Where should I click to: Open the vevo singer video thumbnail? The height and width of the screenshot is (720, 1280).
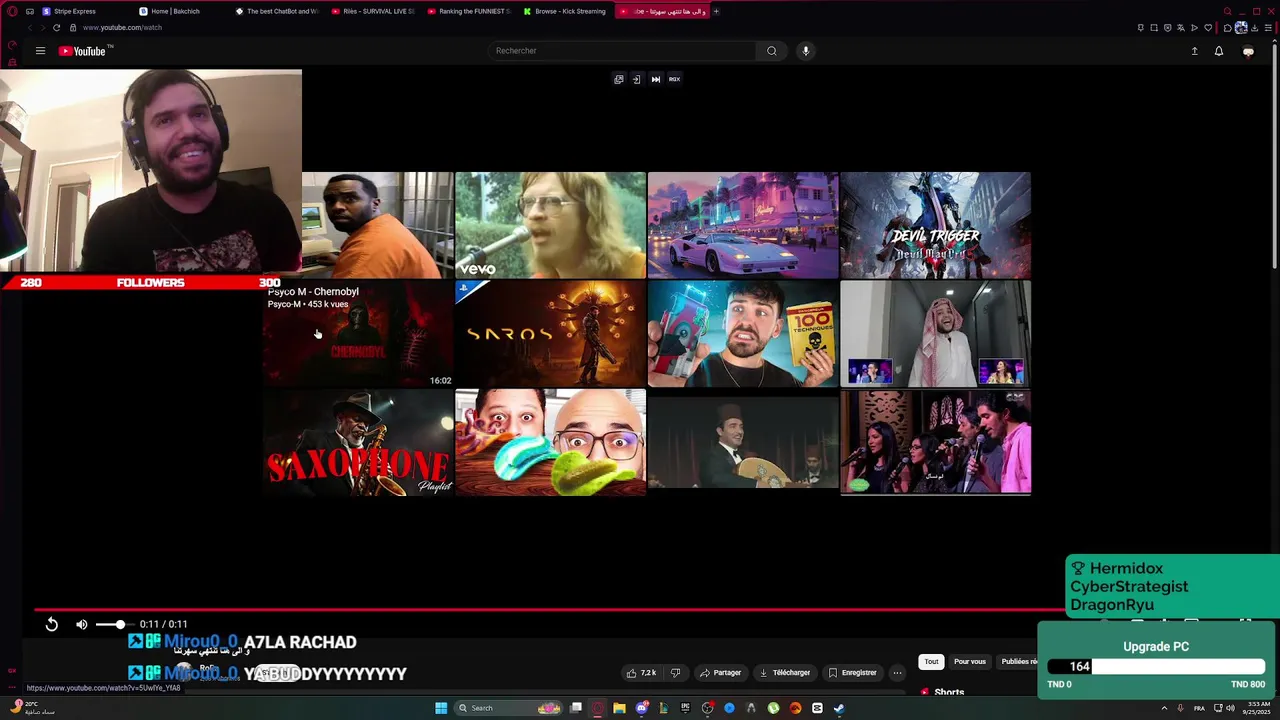pyautogui.click(x=550, y=225)
